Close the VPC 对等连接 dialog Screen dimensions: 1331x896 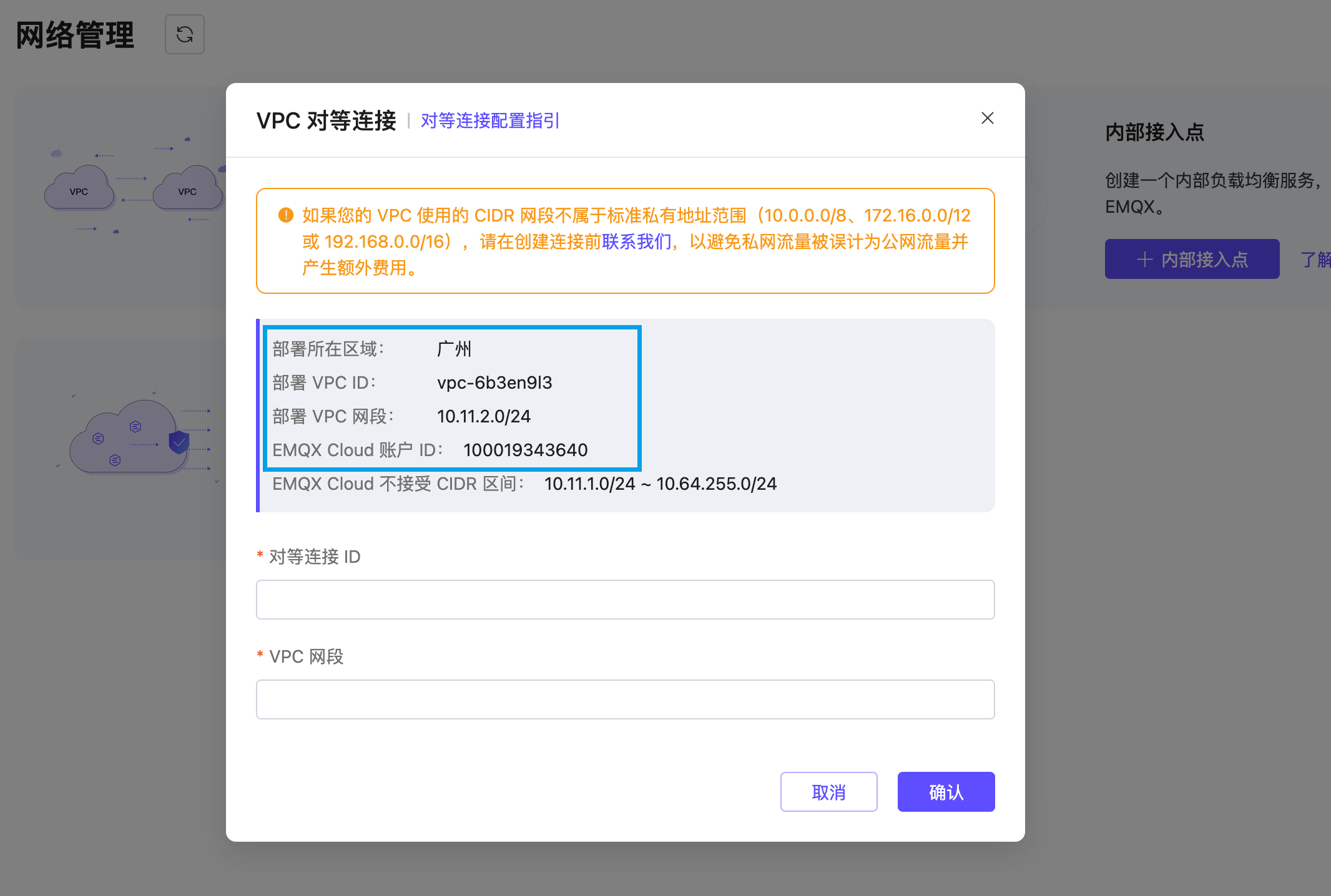[987, 118]
